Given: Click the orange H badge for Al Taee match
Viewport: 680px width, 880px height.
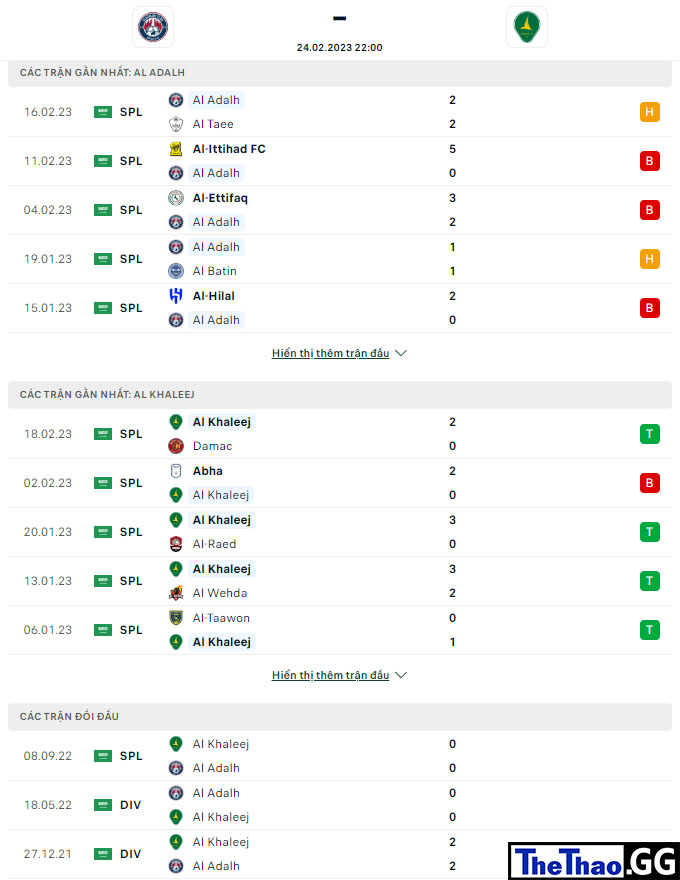Looking at the screenshot, I should [x=650, y=112].
